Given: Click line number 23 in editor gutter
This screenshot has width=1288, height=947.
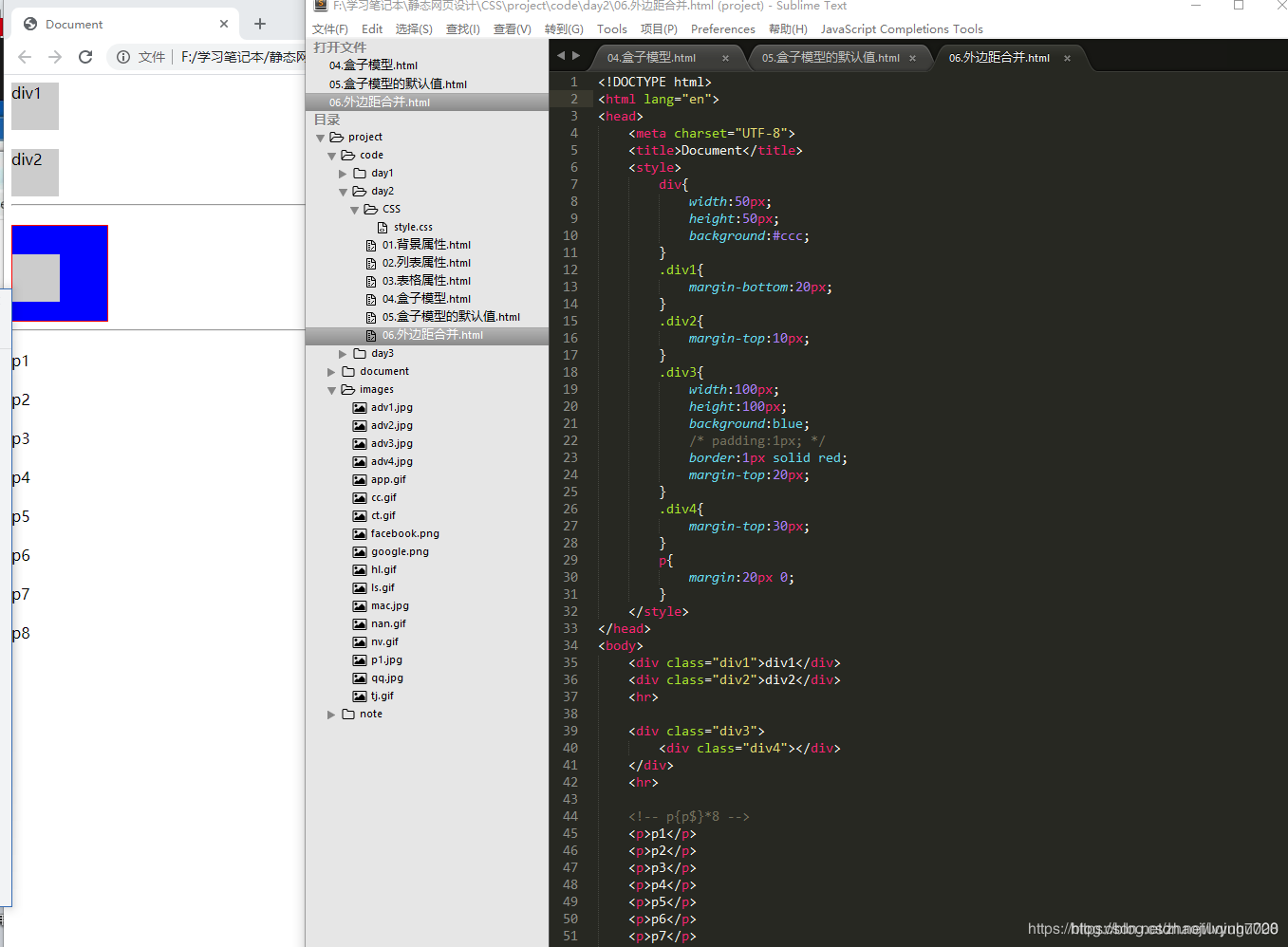Looking at the screenshot, I should [570, 457].
